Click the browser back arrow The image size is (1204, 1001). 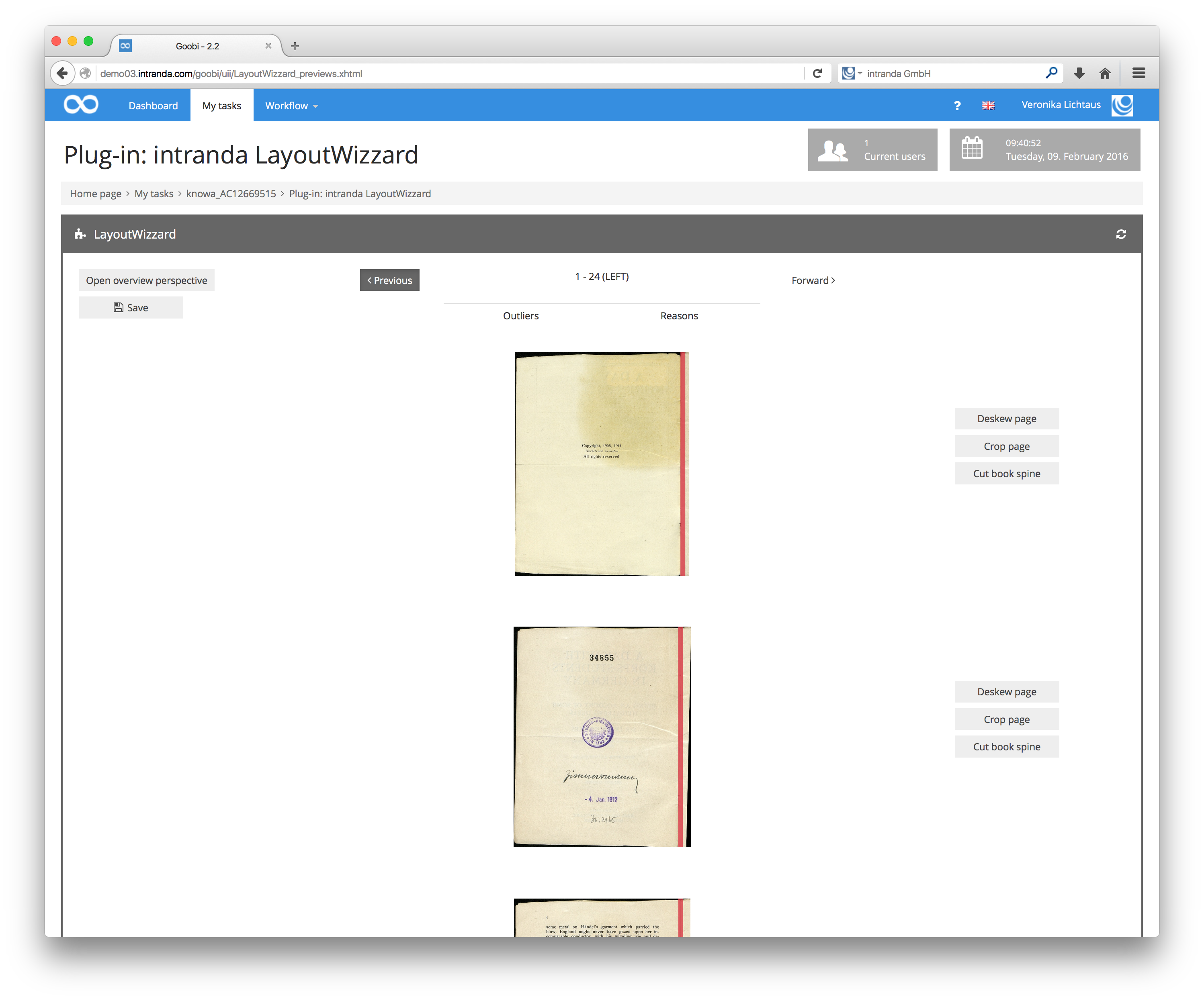coord(63,74)
